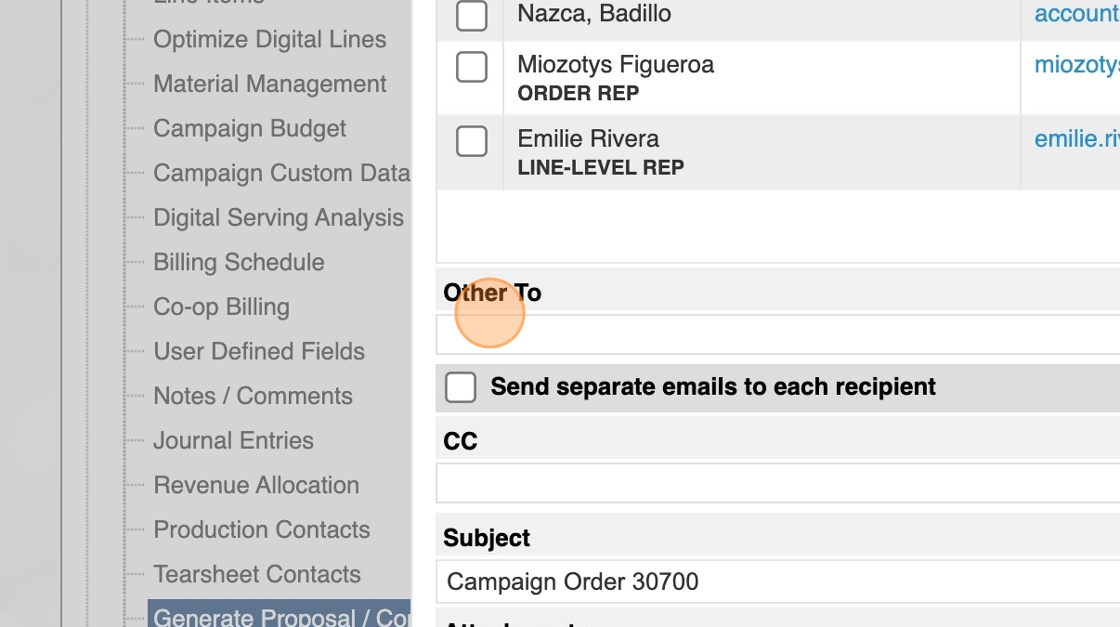Open Campaign Budget section
Image resolution: width=1120 pixels, height=627 pixels.
[249, 129]
